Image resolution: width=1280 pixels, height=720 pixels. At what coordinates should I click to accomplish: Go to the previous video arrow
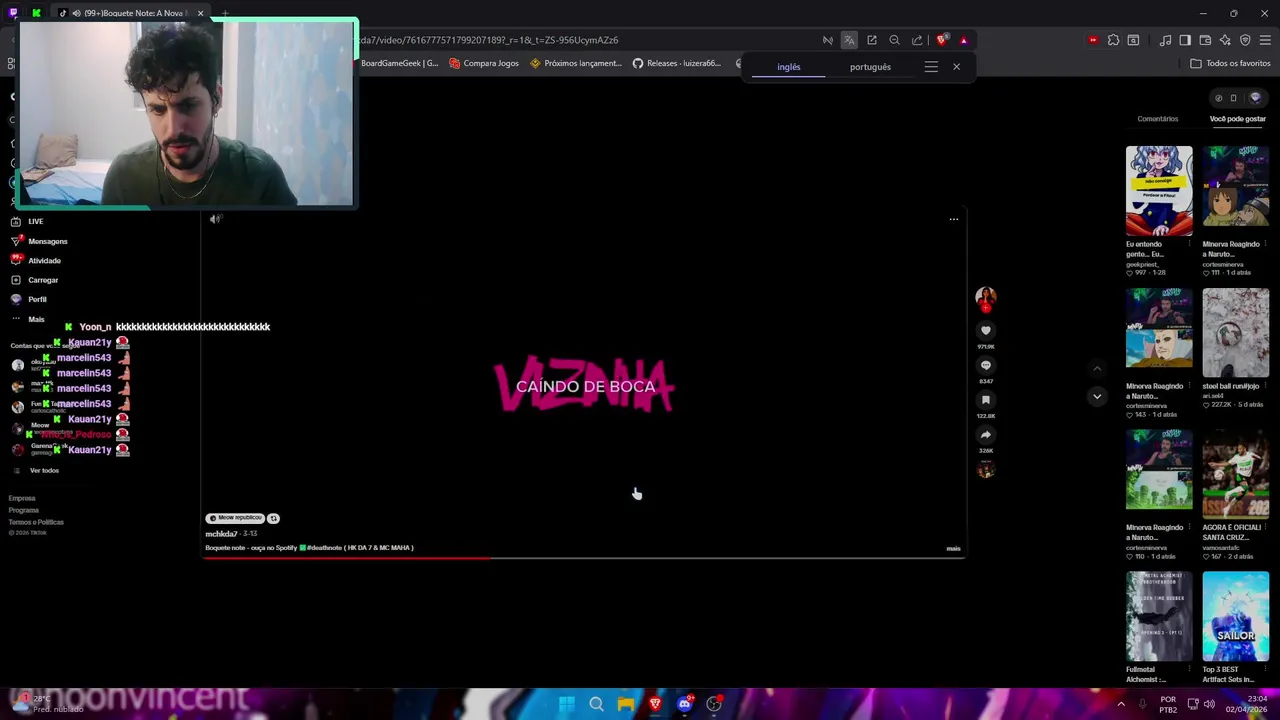tap(1097, 368)
